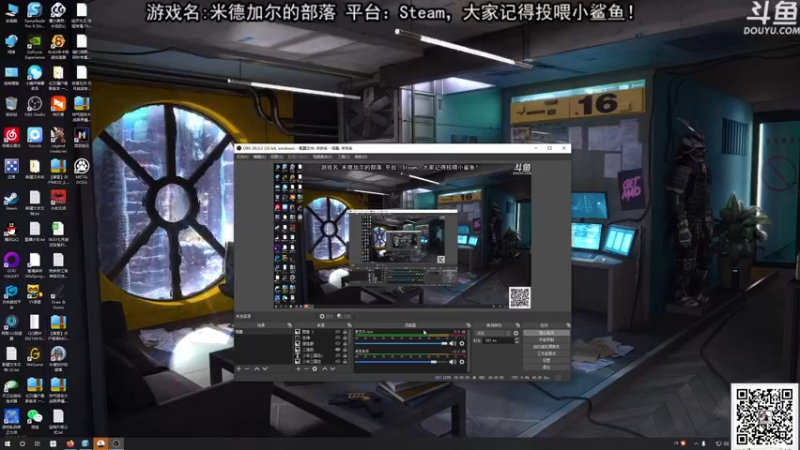This screenshot has width=800, height=450.
Task: Open the Help menu in OBS
Action: (361, 157)
